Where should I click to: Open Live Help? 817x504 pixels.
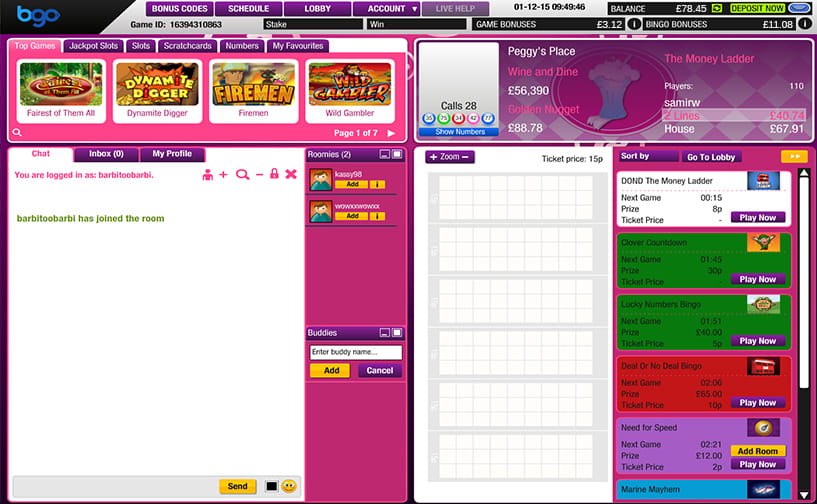click(x=455, y=9)
